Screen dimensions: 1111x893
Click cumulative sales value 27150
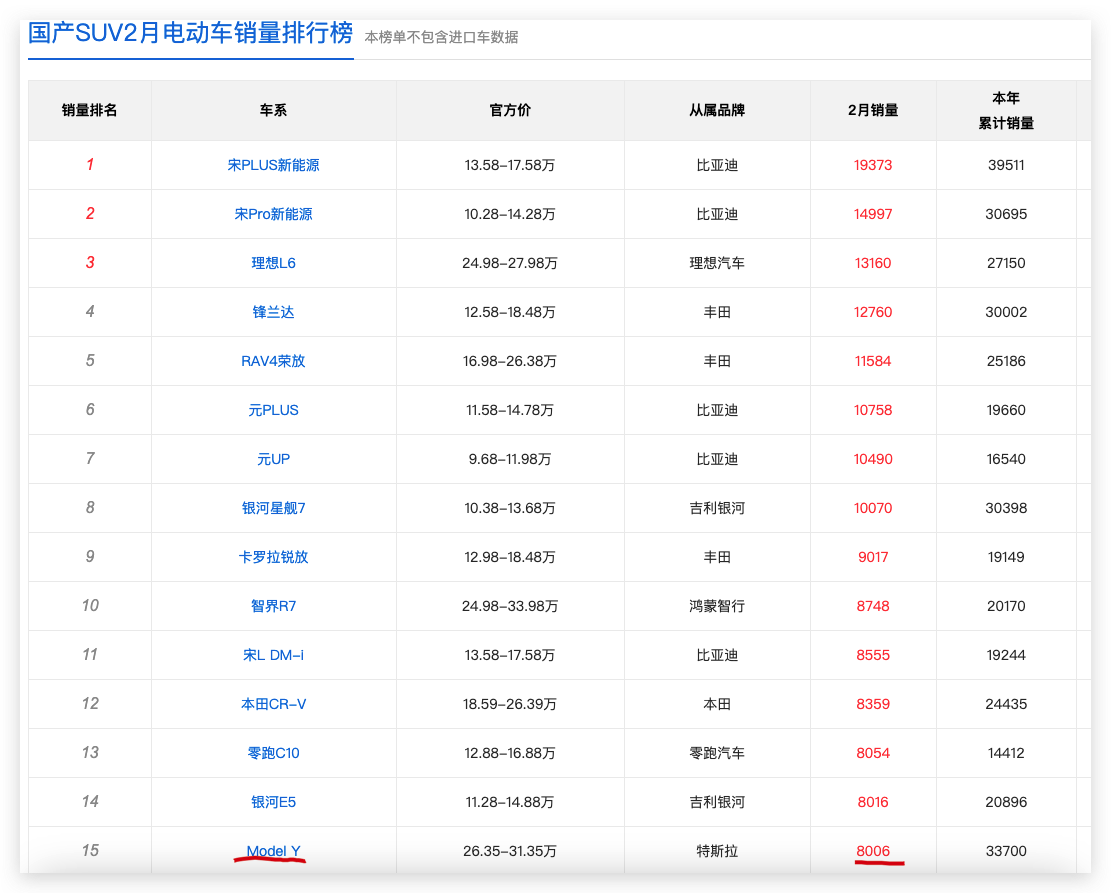coord(1005,263)
